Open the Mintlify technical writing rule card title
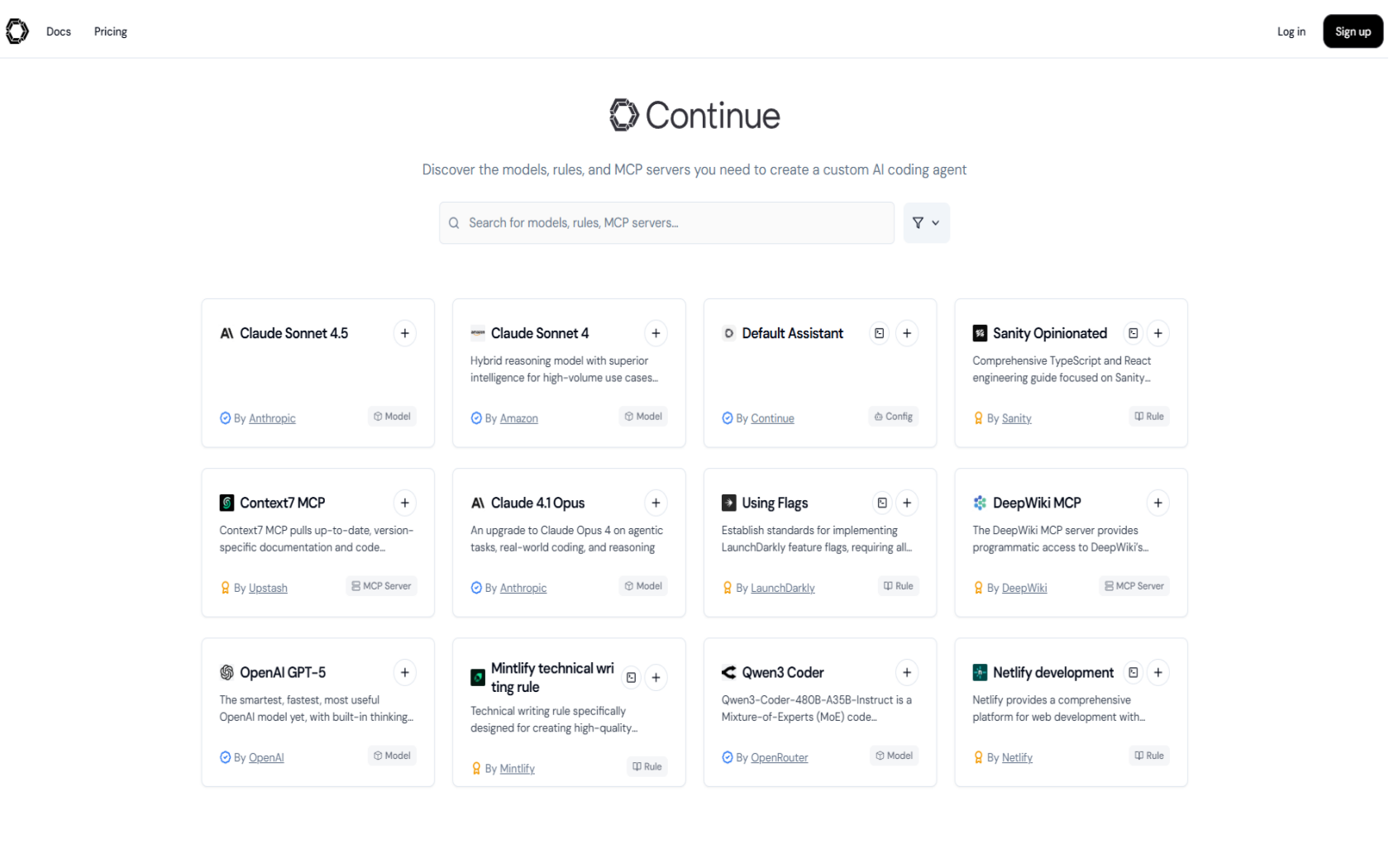The height and width of the screenshot is (868, 1389). (x=551, y=677)
